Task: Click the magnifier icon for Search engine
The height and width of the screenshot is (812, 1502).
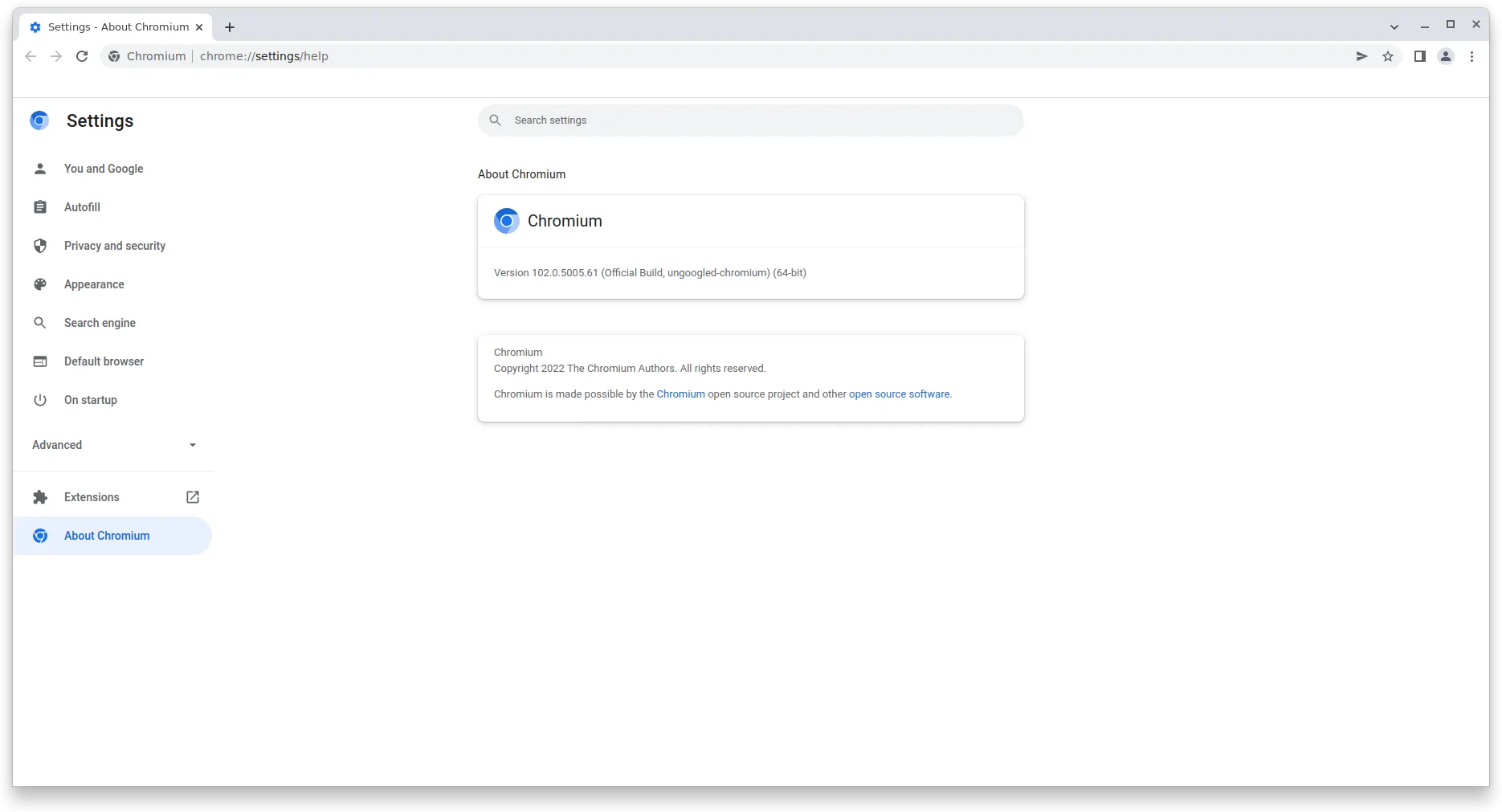Action: (x=40, y=323)
